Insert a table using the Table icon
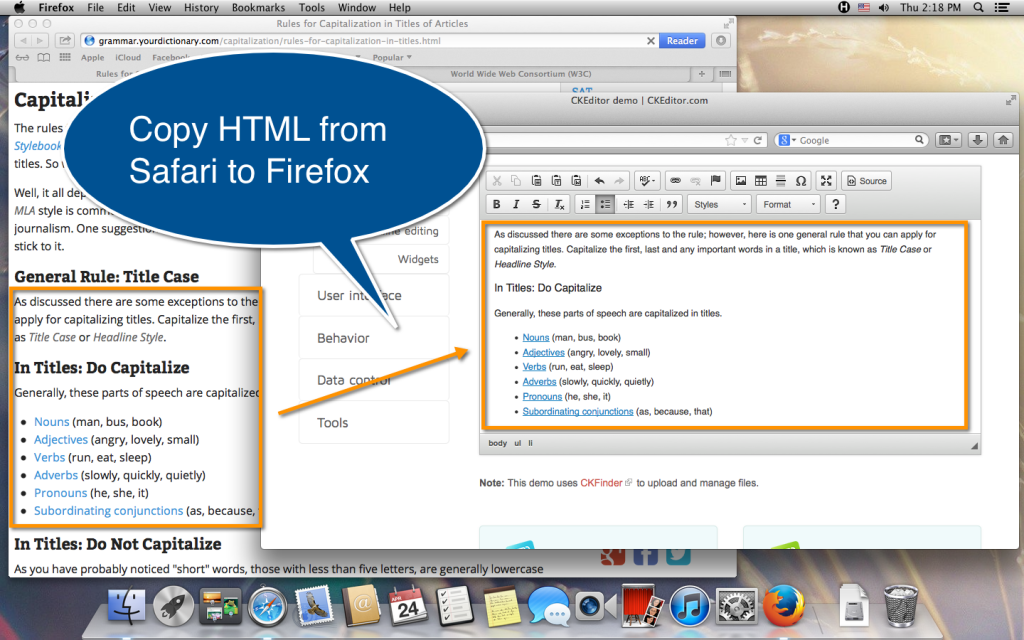 pyautogui.click(x=761, y=181)
